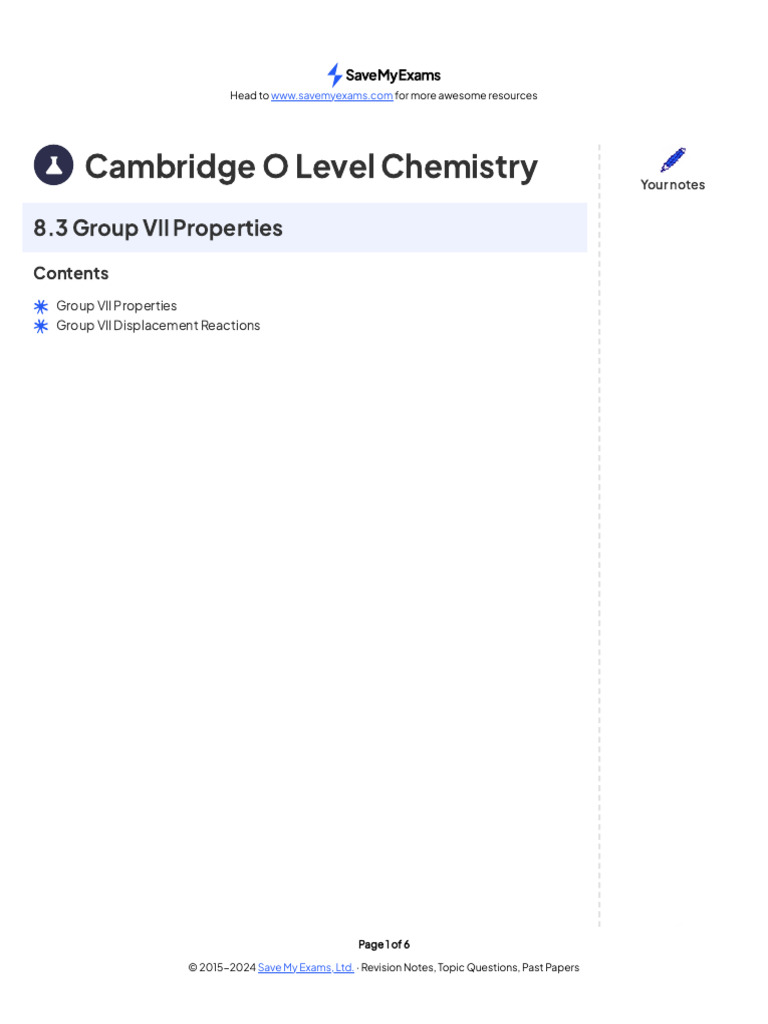This screenshot has height=1024, width=768.
Task: Click the blue pencil notes icon
Action: point(673,159)
